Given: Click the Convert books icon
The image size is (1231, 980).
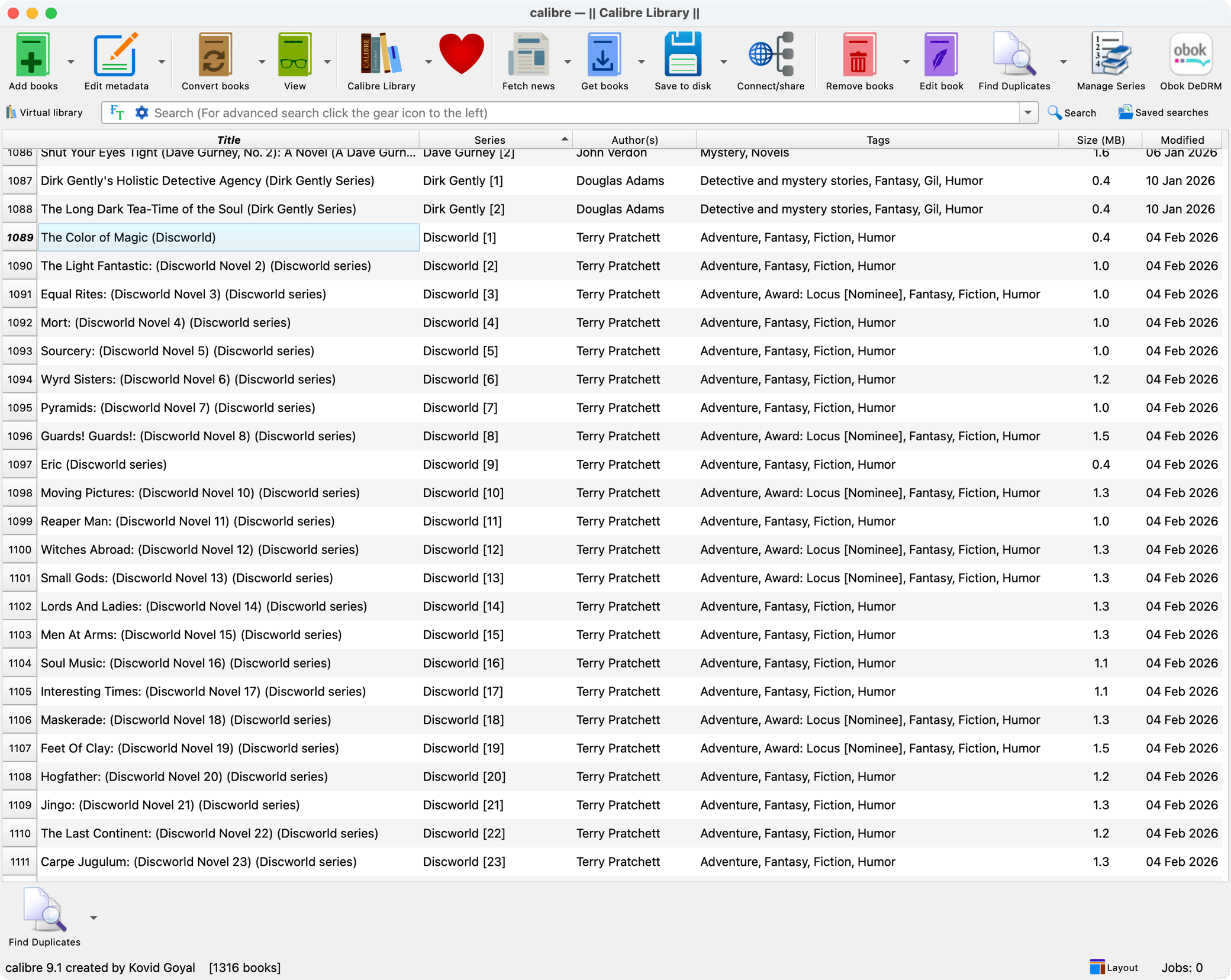Looking at the screenshot, I should pos(215,55).
